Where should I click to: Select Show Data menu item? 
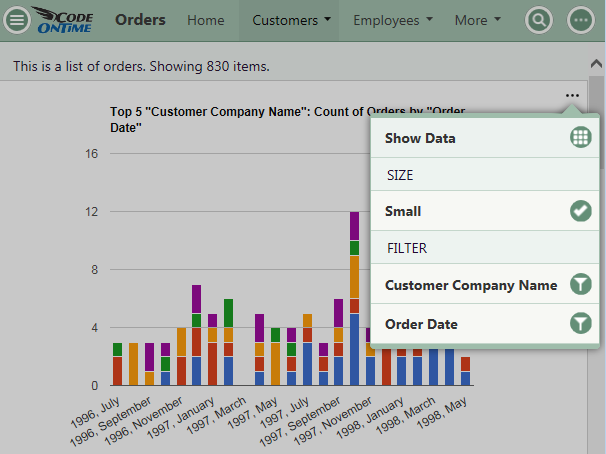pos(421,138)
